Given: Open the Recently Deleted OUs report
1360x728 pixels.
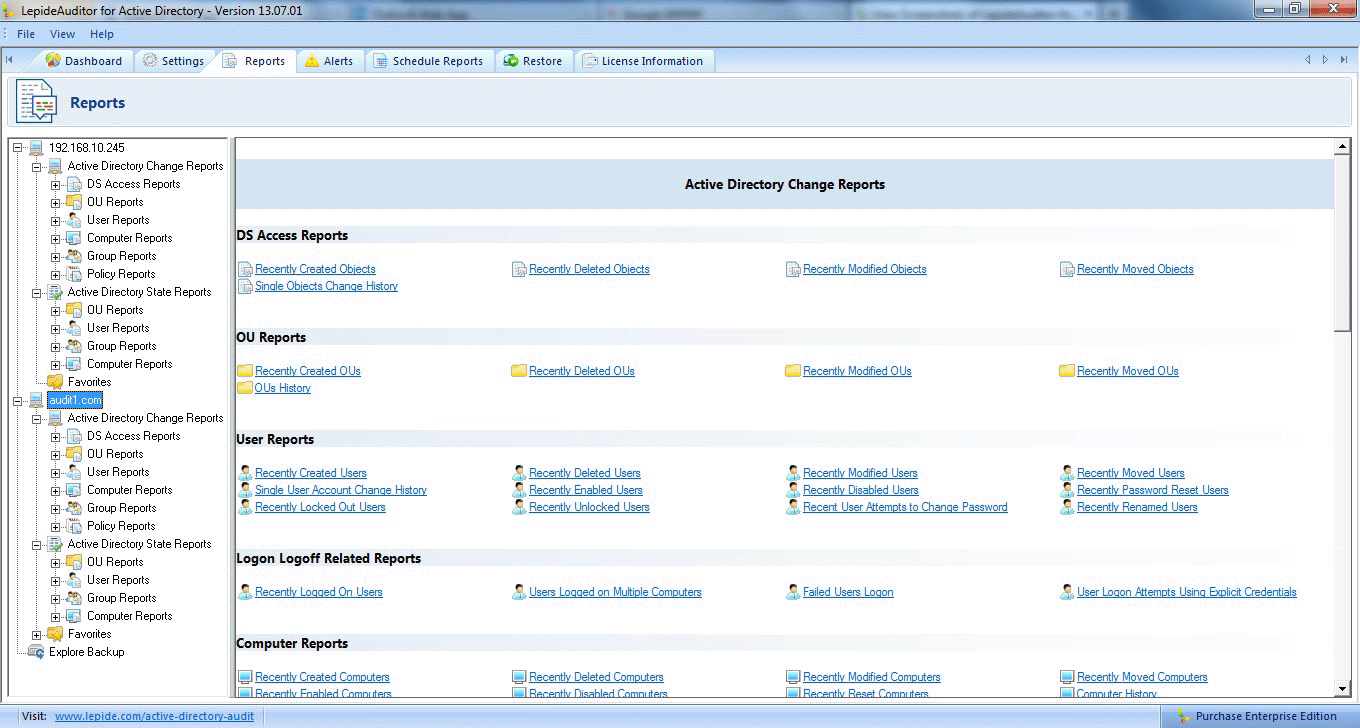Looking at the screenshot, I should click(582, 371).
